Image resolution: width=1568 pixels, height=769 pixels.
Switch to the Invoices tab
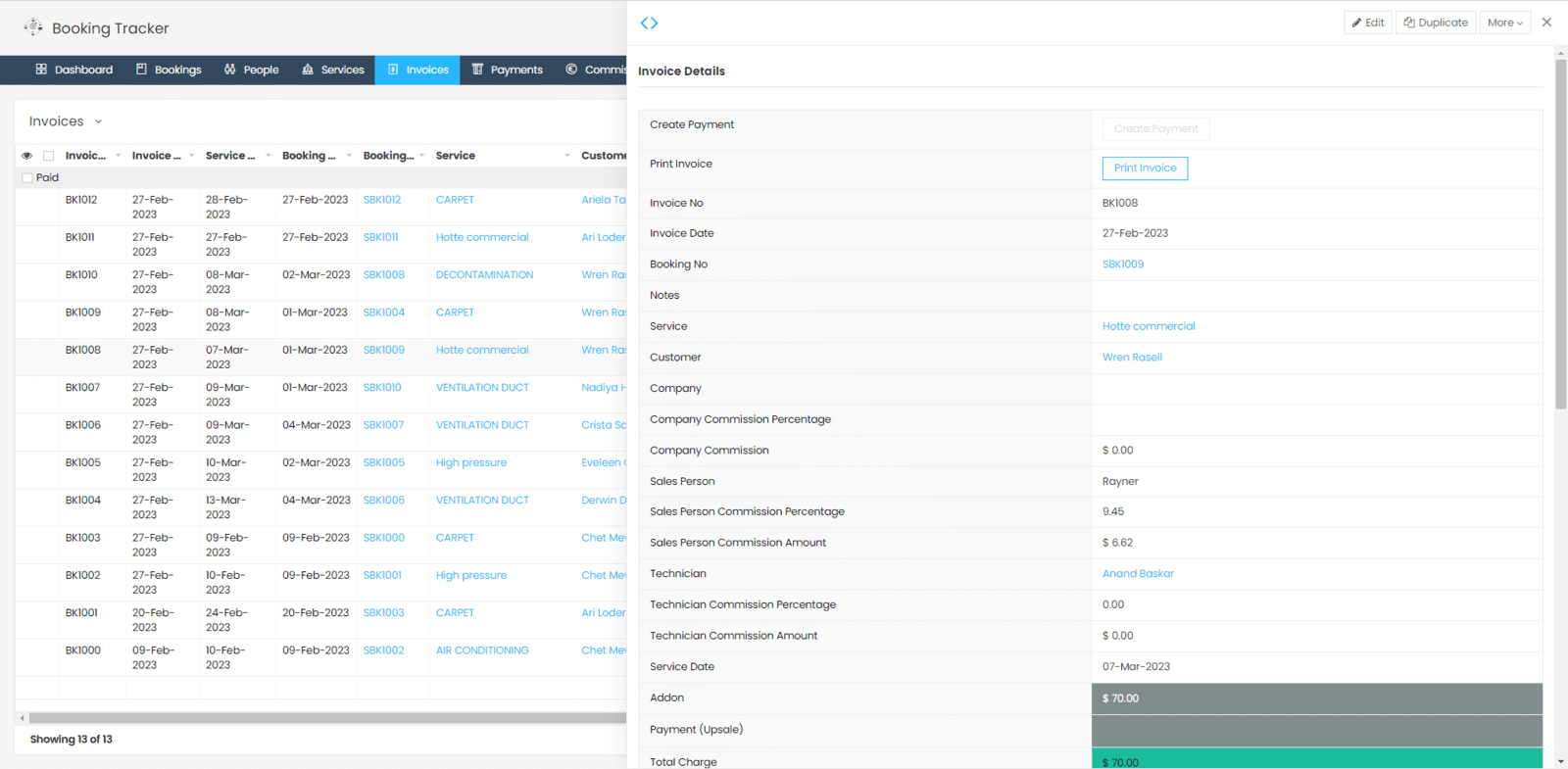point(417,70)
